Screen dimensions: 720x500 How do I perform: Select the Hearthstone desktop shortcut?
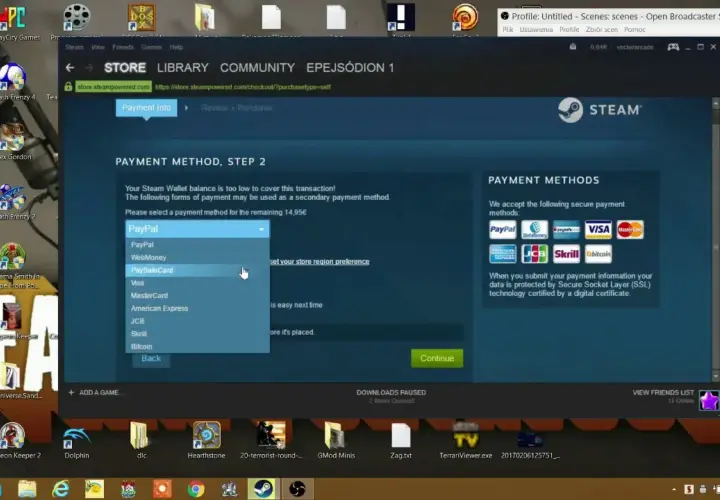206,440
